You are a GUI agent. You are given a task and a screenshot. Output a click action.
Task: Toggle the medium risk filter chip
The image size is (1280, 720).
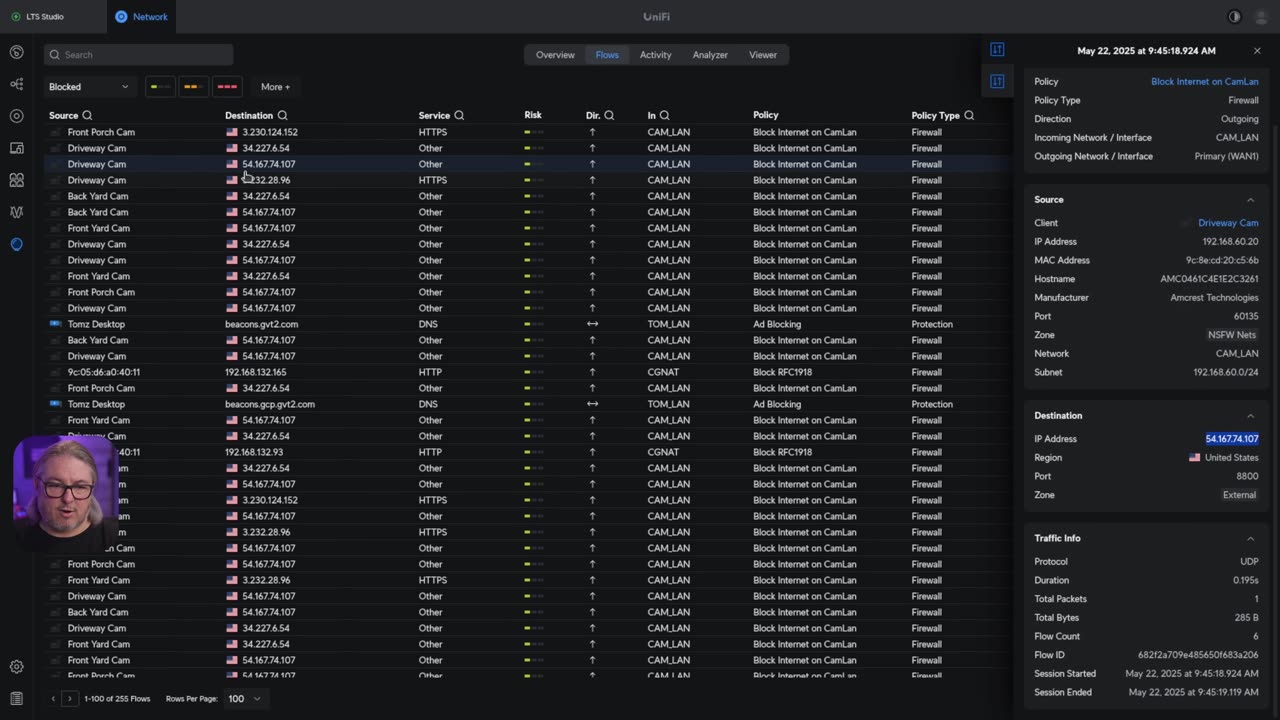(193, 87)
